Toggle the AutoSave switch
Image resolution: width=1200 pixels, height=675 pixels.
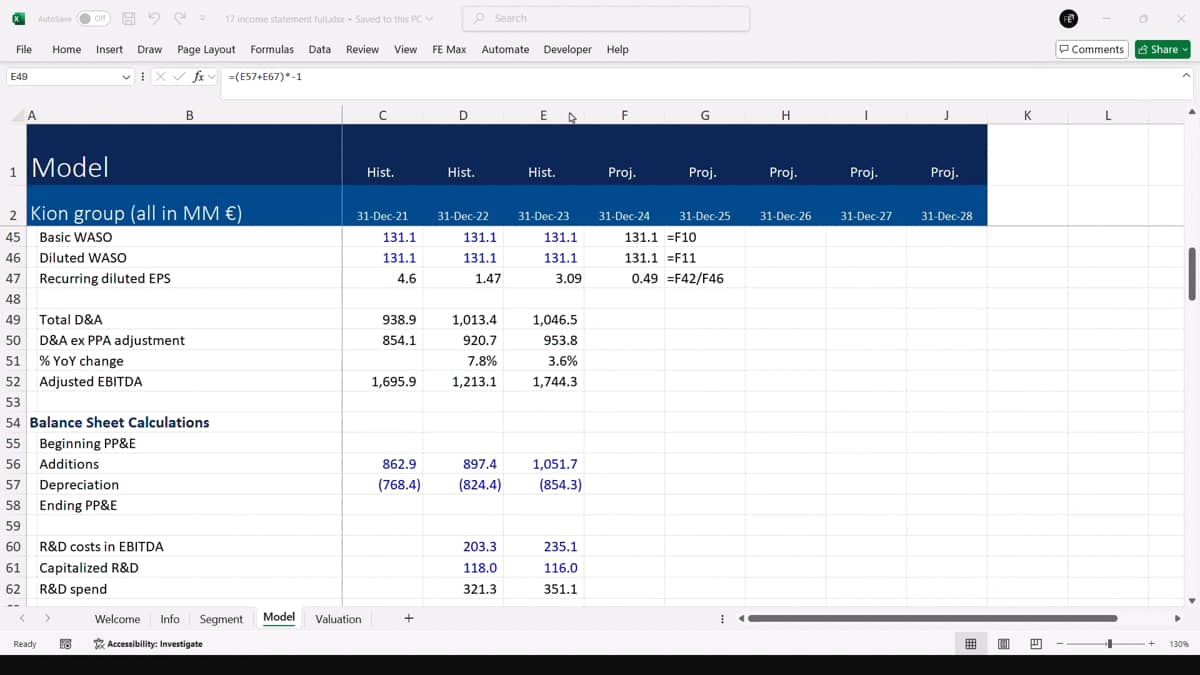[x=94, y=18]
